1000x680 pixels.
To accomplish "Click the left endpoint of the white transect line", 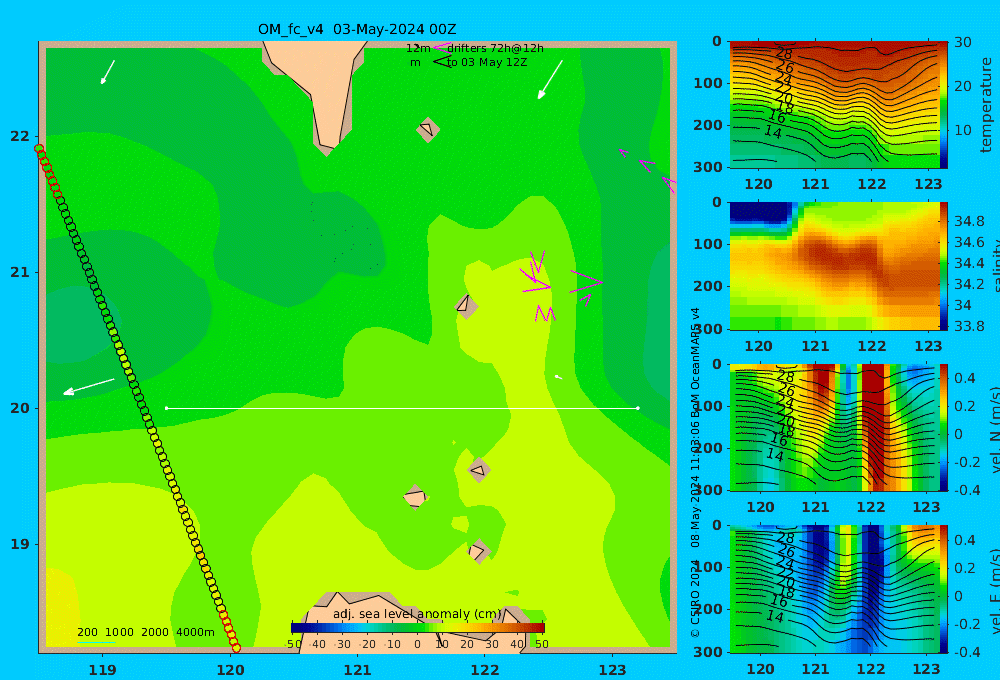I will [x=166, y=408].
